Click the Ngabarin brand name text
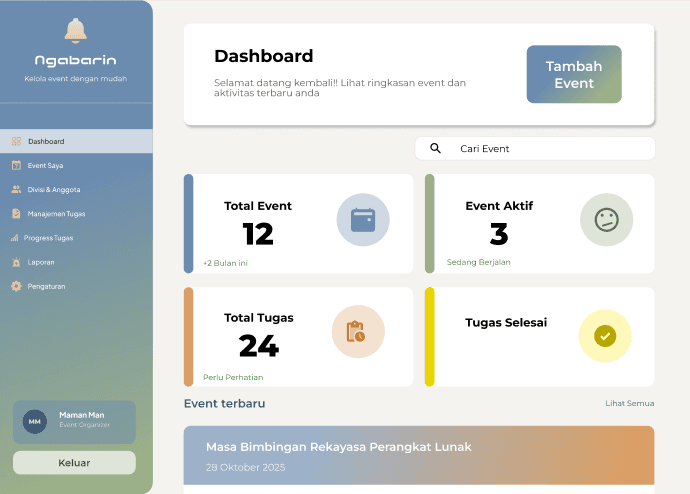The width and height of the screenshot is (690, 494). click(76, 60)
